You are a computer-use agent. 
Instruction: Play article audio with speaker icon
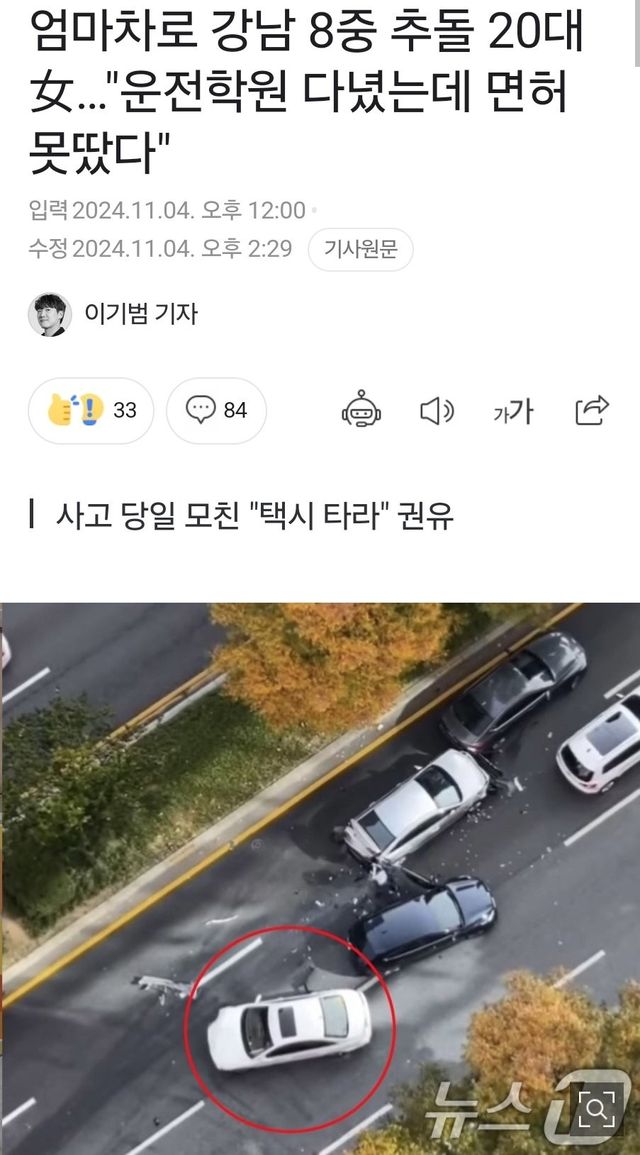pos(437,411)
